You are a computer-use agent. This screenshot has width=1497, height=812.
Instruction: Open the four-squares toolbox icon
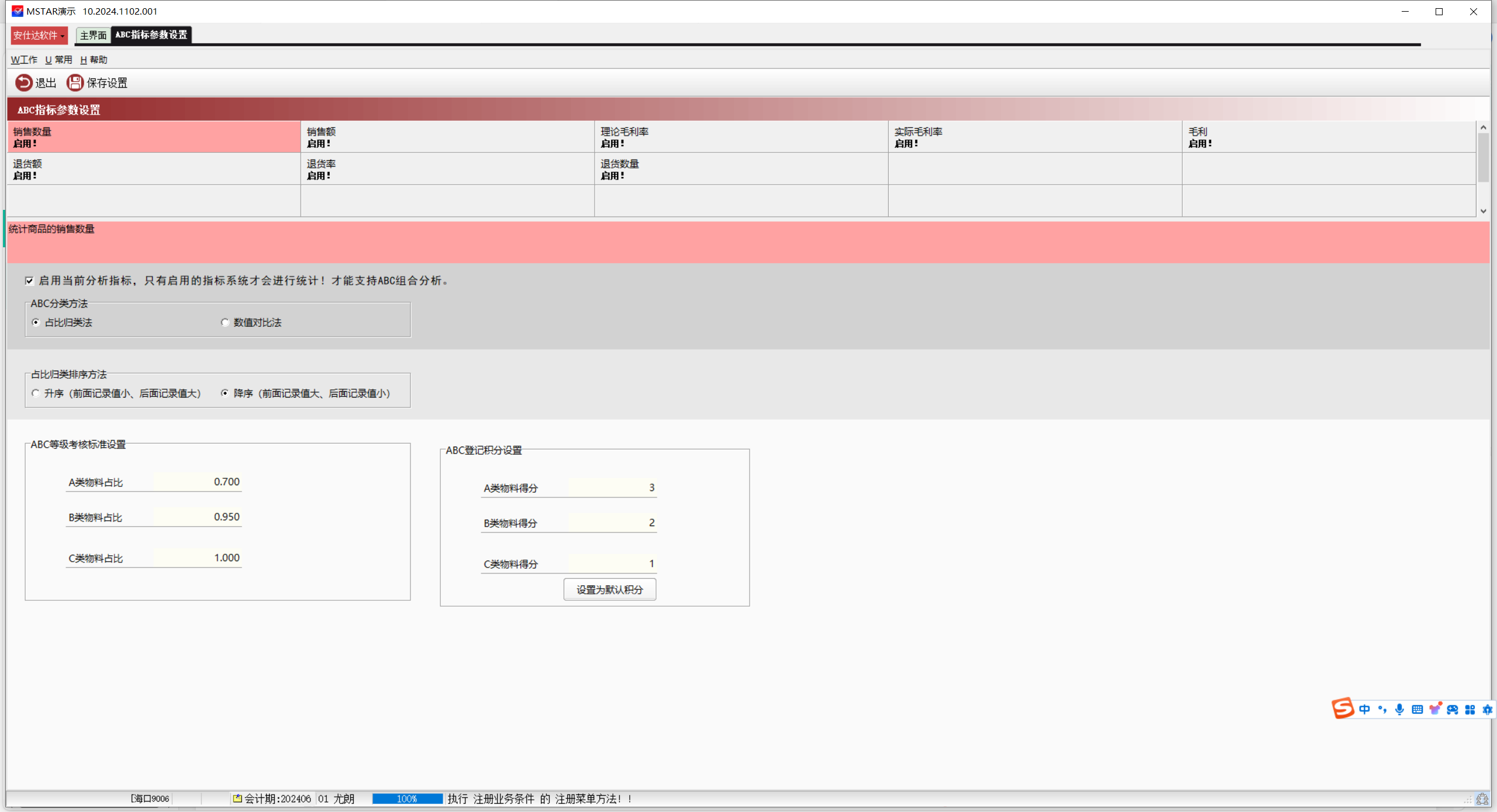1470,709
